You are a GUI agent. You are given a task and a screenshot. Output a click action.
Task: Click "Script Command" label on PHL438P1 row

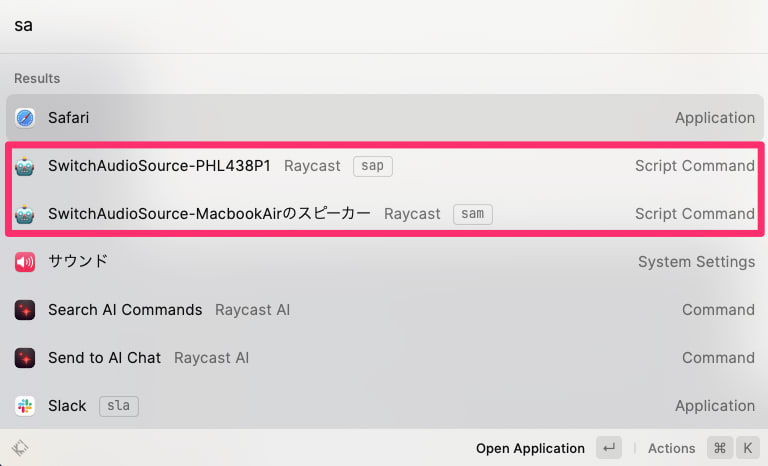click(695, 166)
